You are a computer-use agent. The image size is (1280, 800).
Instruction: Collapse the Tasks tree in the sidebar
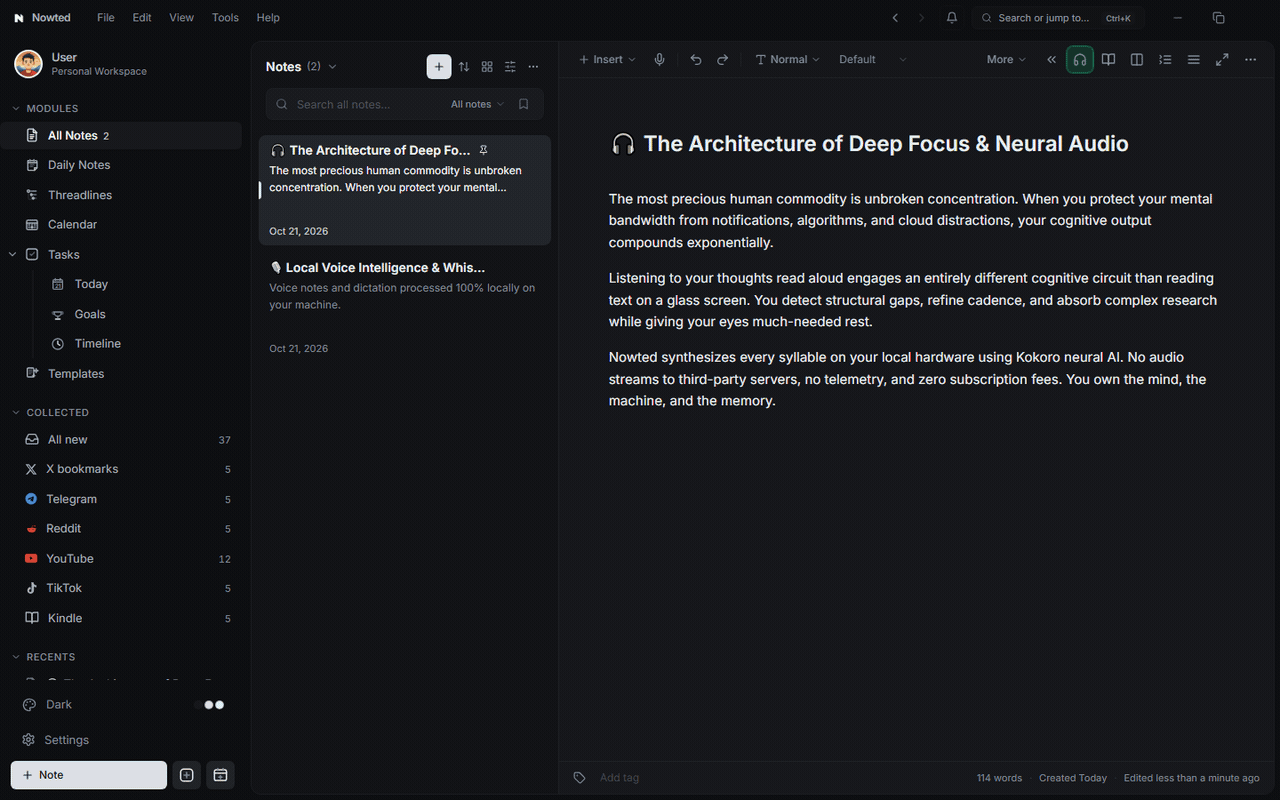coord(13,255)
